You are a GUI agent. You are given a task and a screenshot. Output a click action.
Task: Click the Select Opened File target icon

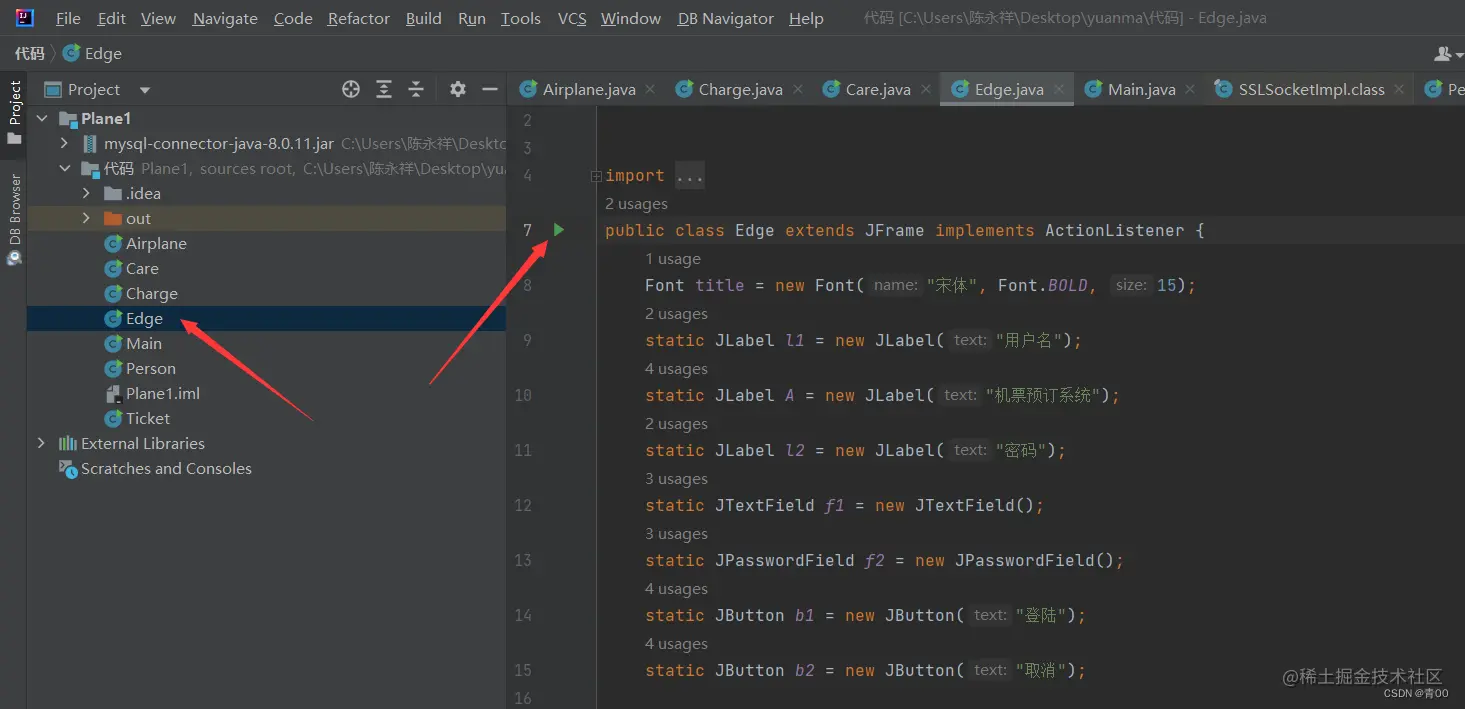point(351,89)
